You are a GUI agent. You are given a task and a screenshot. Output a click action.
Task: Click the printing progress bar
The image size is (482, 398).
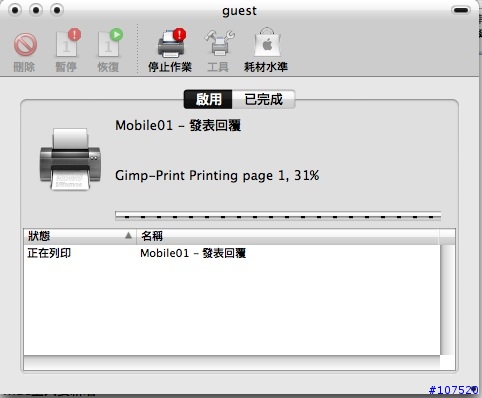tap(278, 216)
